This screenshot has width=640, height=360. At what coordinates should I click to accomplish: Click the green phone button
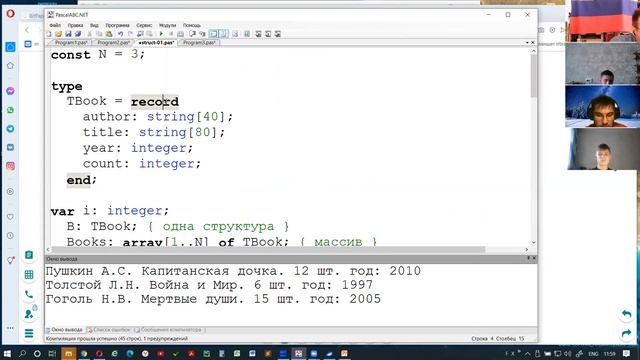coord(29,294)
